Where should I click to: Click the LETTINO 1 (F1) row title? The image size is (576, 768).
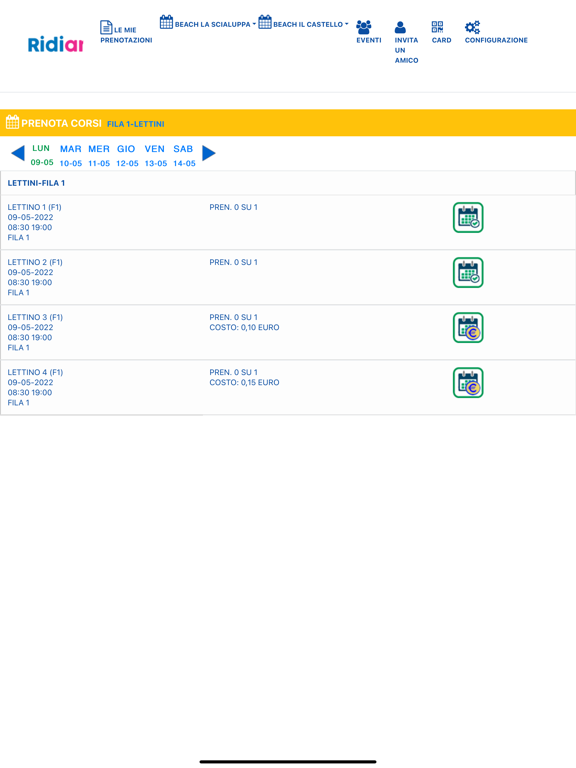click(x=34, y=207)
